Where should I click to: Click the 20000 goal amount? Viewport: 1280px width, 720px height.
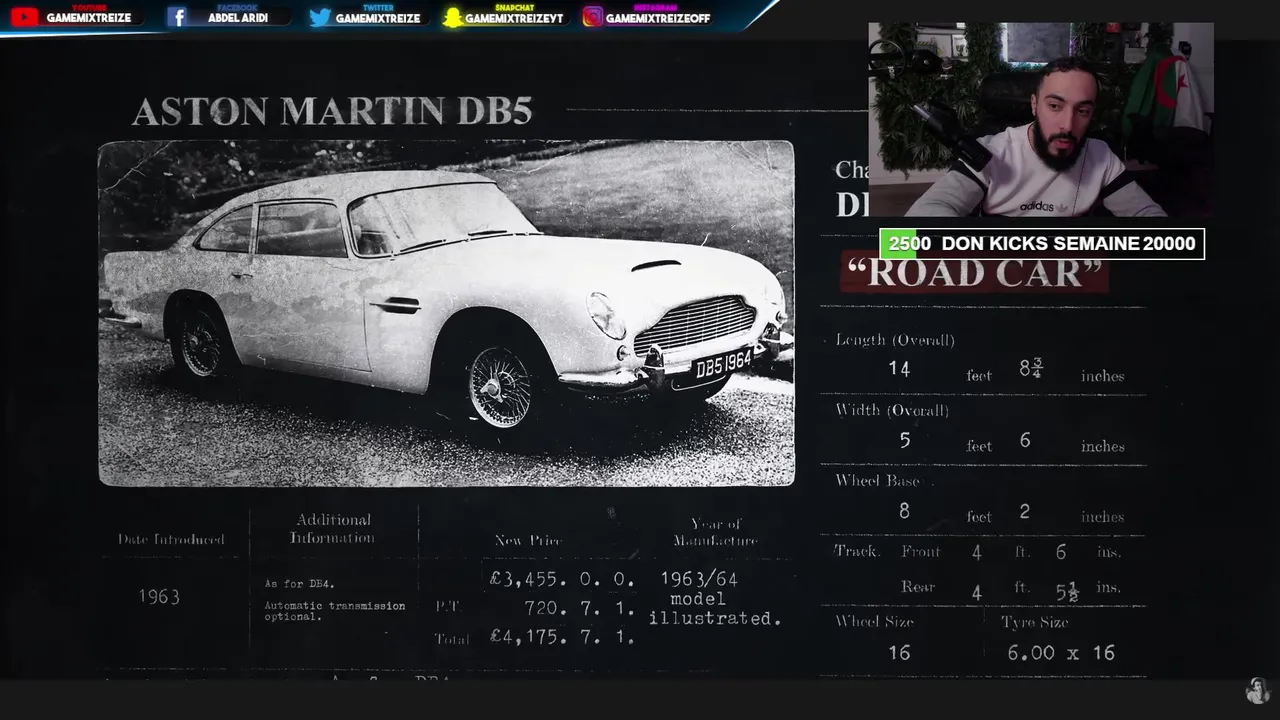(1170, 243)
